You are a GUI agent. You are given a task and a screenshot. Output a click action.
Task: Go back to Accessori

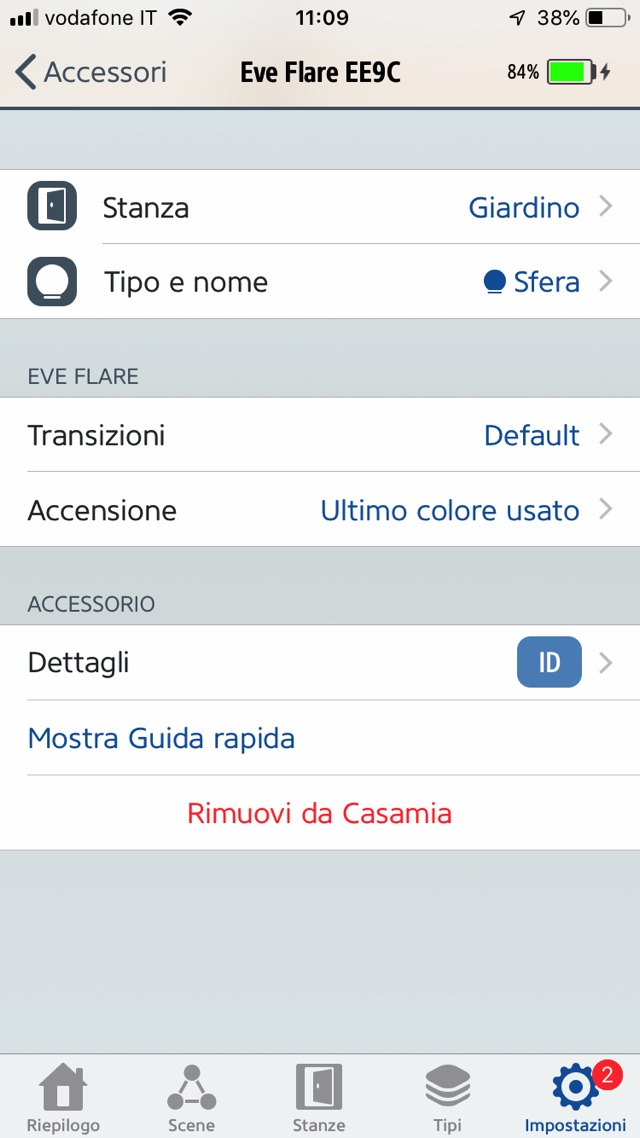91,72
